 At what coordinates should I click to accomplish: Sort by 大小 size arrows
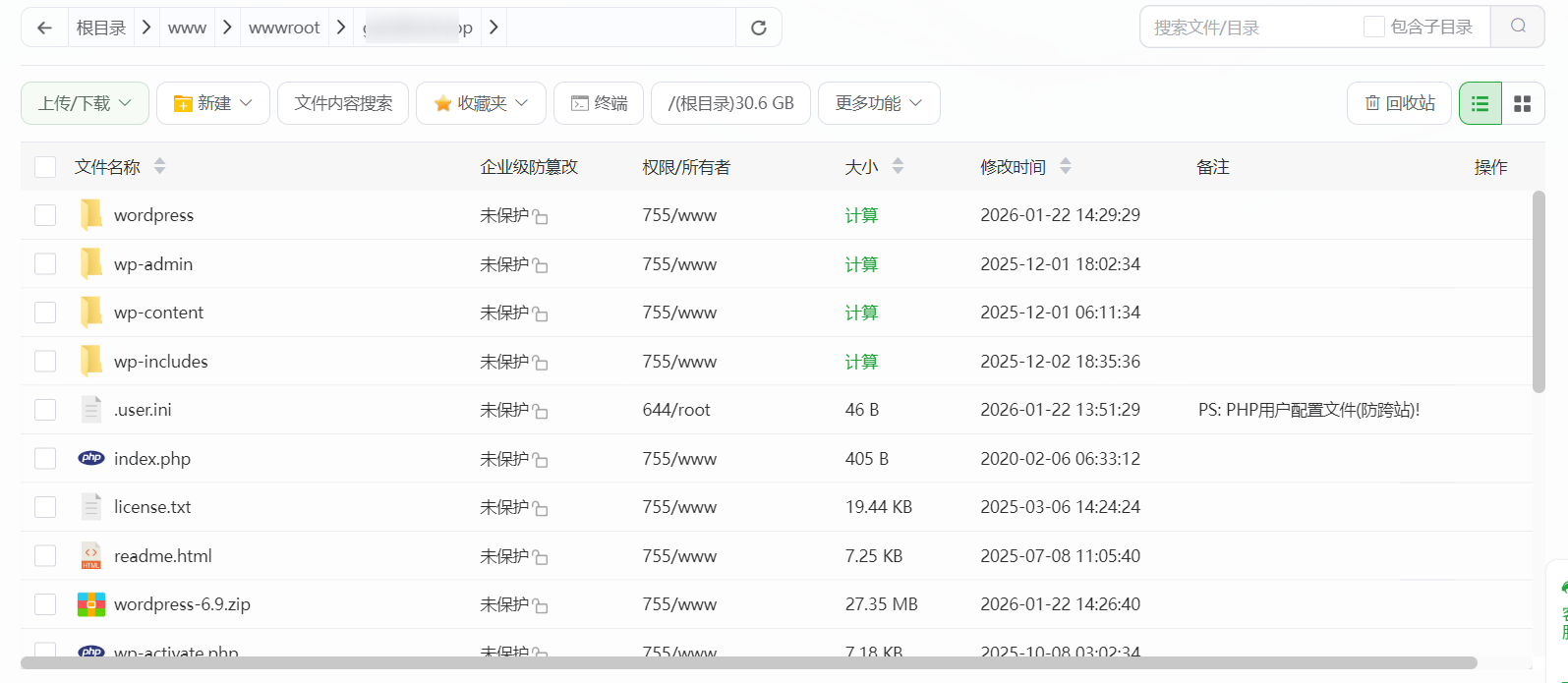coord(898,166)
